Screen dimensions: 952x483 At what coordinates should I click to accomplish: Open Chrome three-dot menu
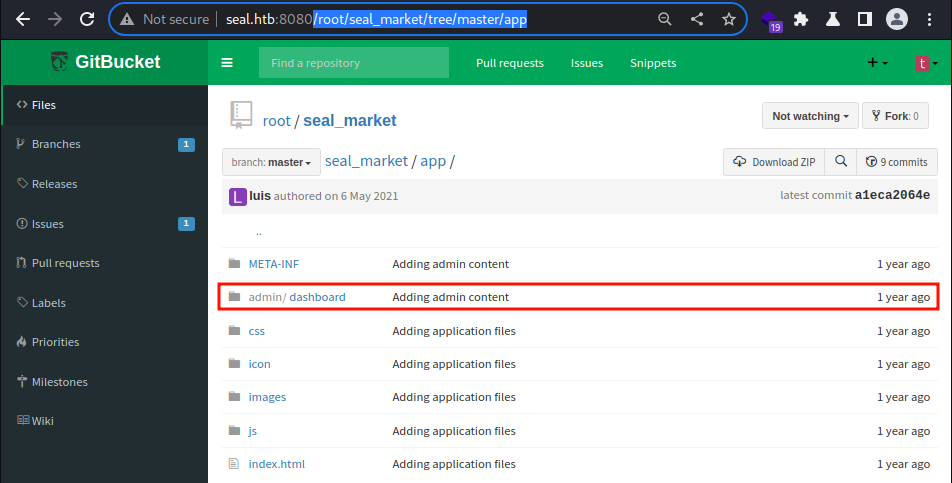(x=929, y=19)
